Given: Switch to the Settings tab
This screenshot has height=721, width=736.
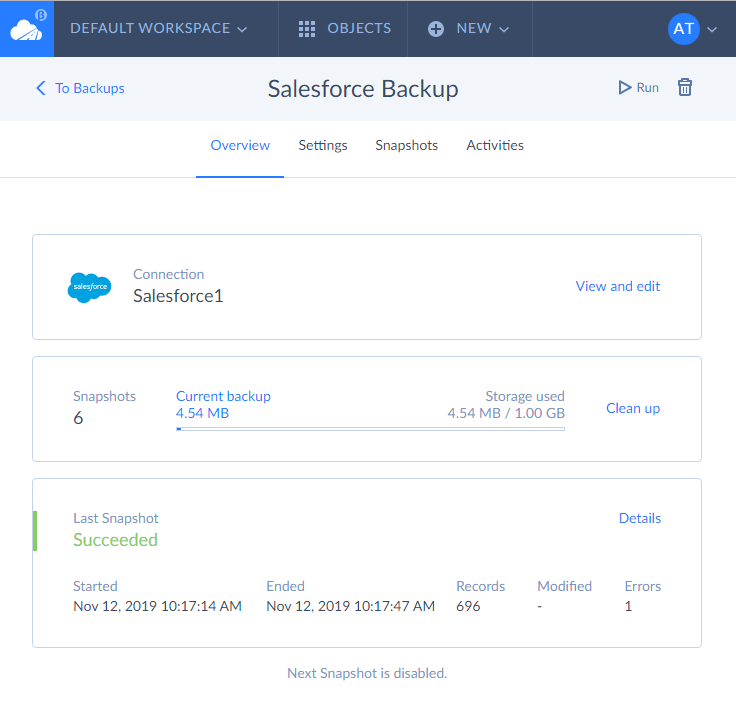Looking at the screenshot, I should point(323,146).
